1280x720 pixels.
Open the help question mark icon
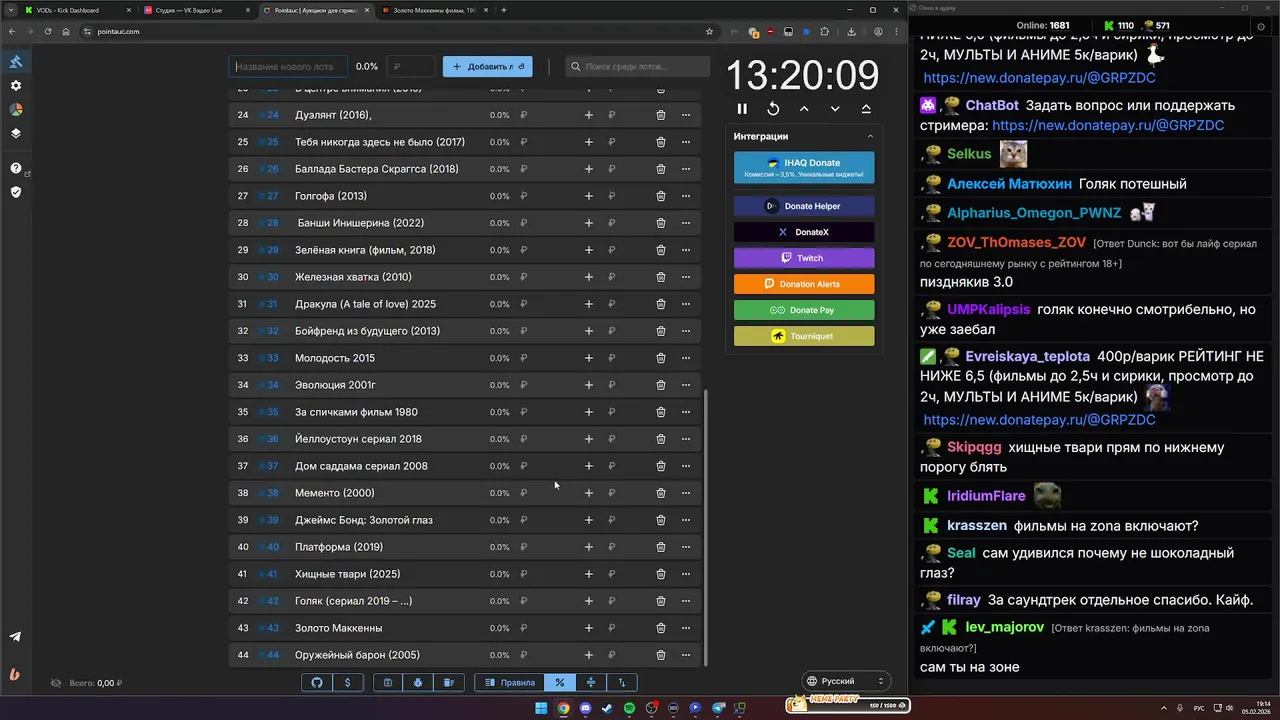pyautogui.click(x=16, y=168)
